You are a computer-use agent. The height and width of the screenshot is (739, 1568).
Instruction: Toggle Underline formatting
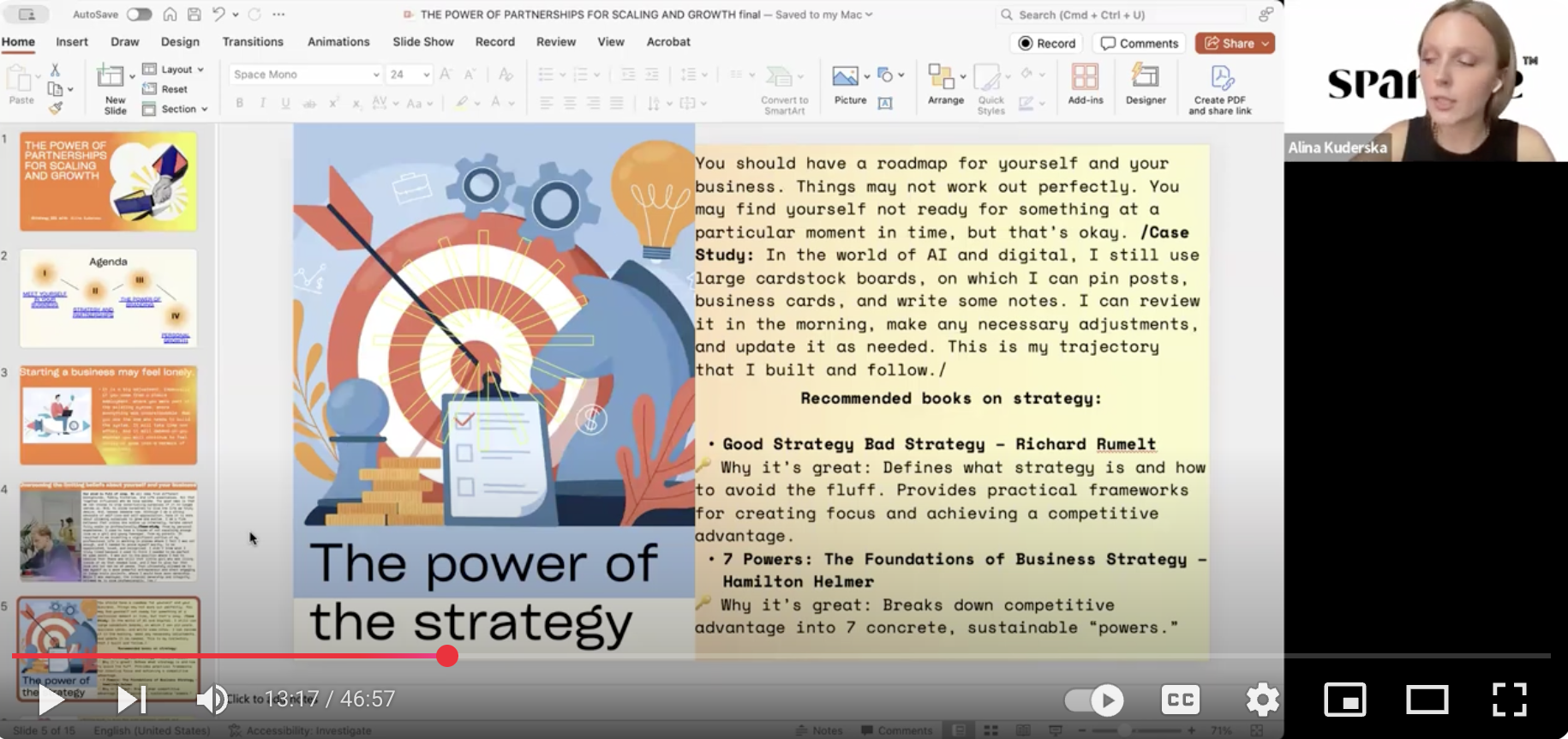(x=285, y=103)
